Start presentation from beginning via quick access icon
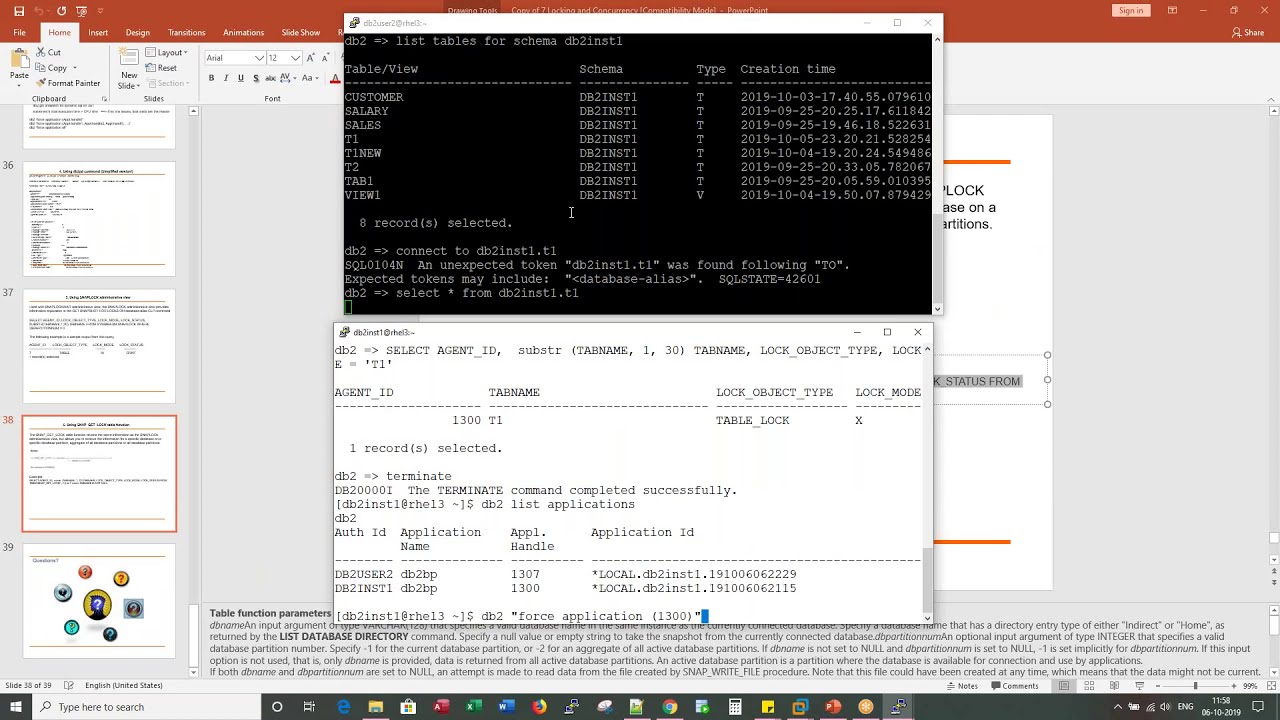The width and height of the screenshot is (1280, 720). [x=83, y=11]
